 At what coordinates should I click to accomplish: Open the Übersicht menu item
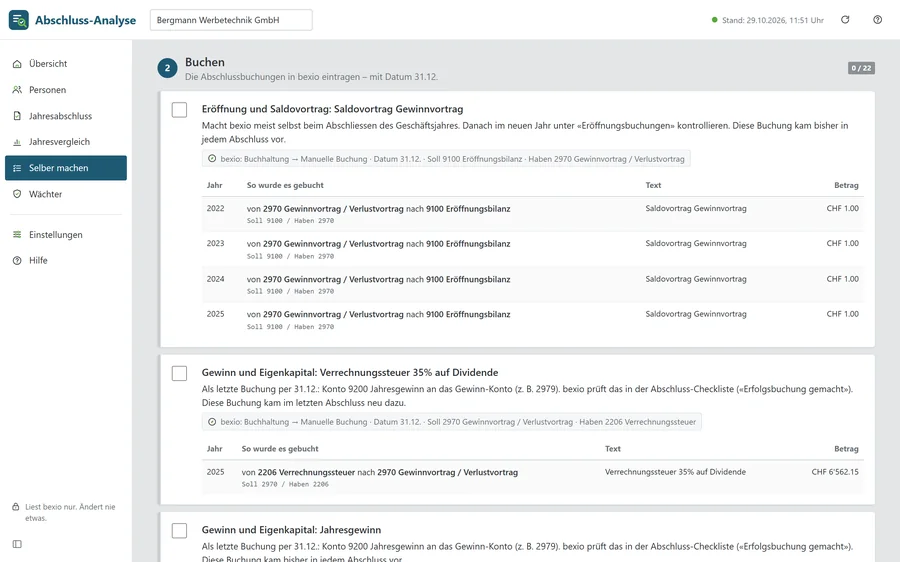coord(66,64)
